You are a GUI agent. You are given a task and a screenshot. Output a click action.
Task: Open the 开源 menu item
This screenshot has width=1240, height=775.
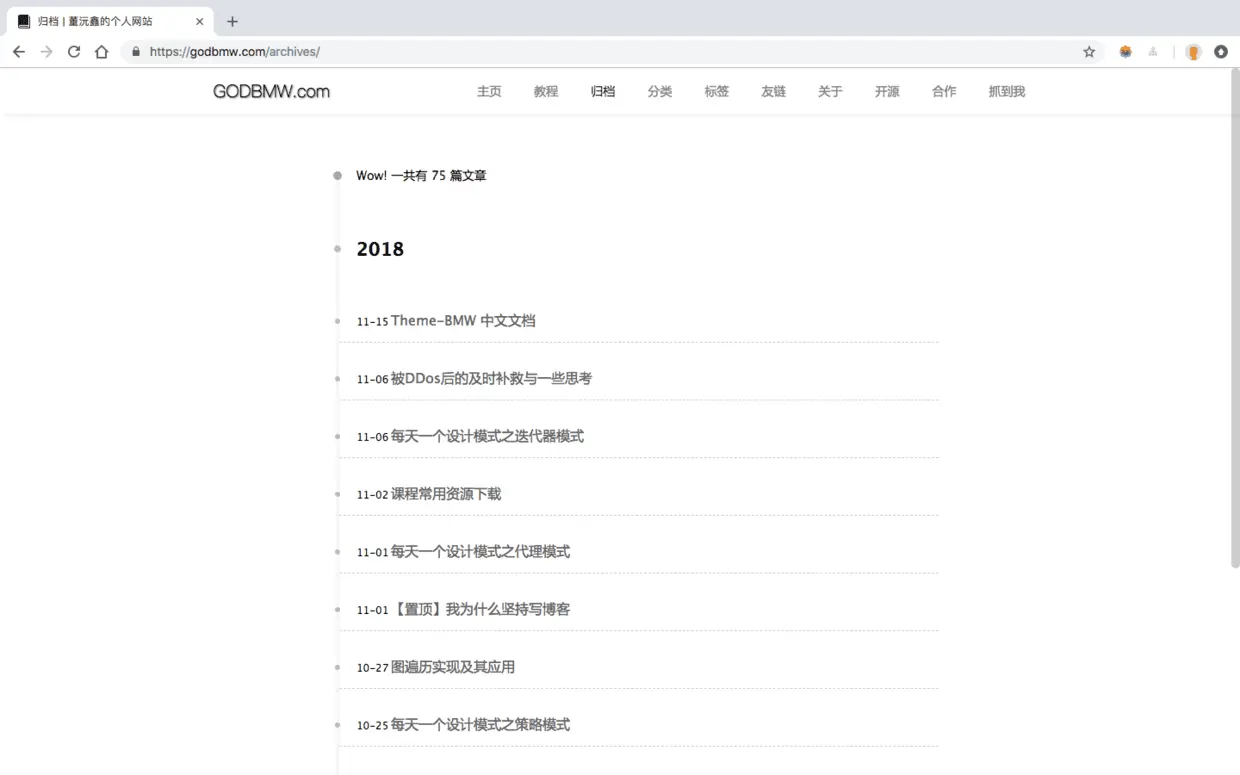(x=887, y=91)
